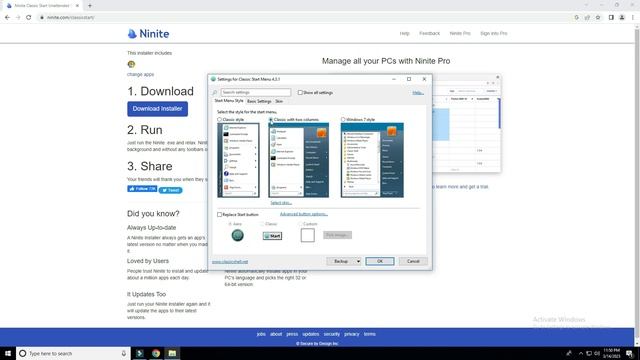Bookmark this page with the star icon

pyautogui.click(x=598, y=18)
